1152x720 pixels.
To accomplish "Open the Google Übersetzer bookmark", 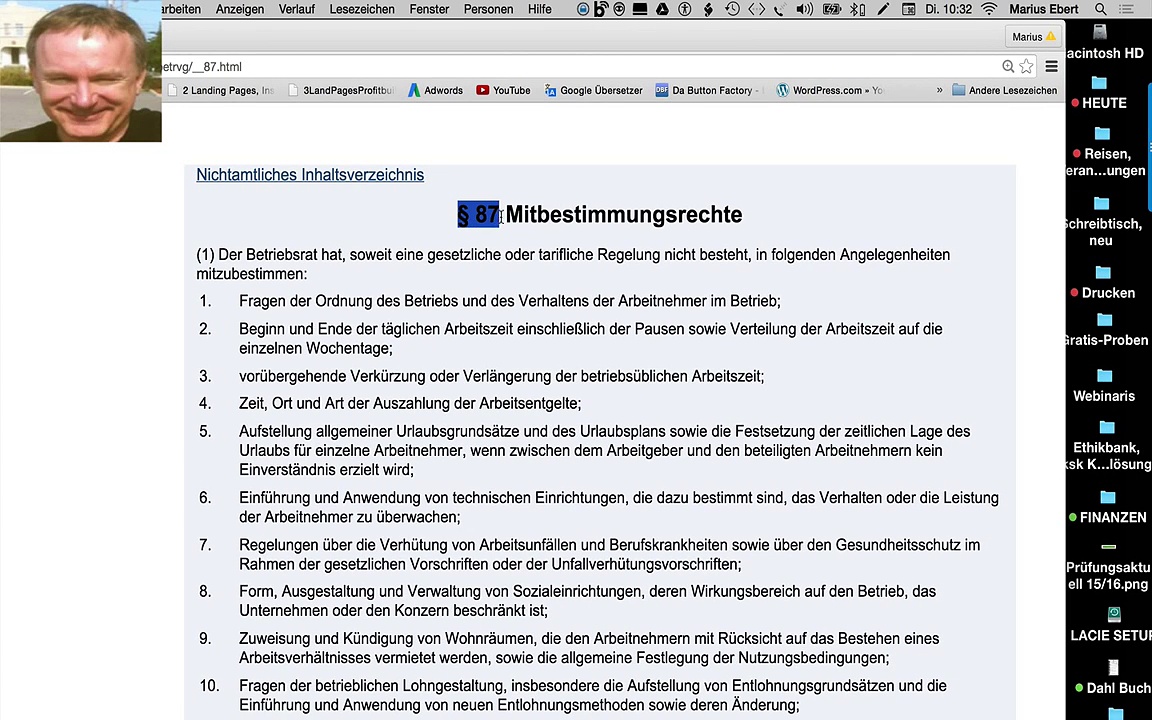I will [593, 90].
